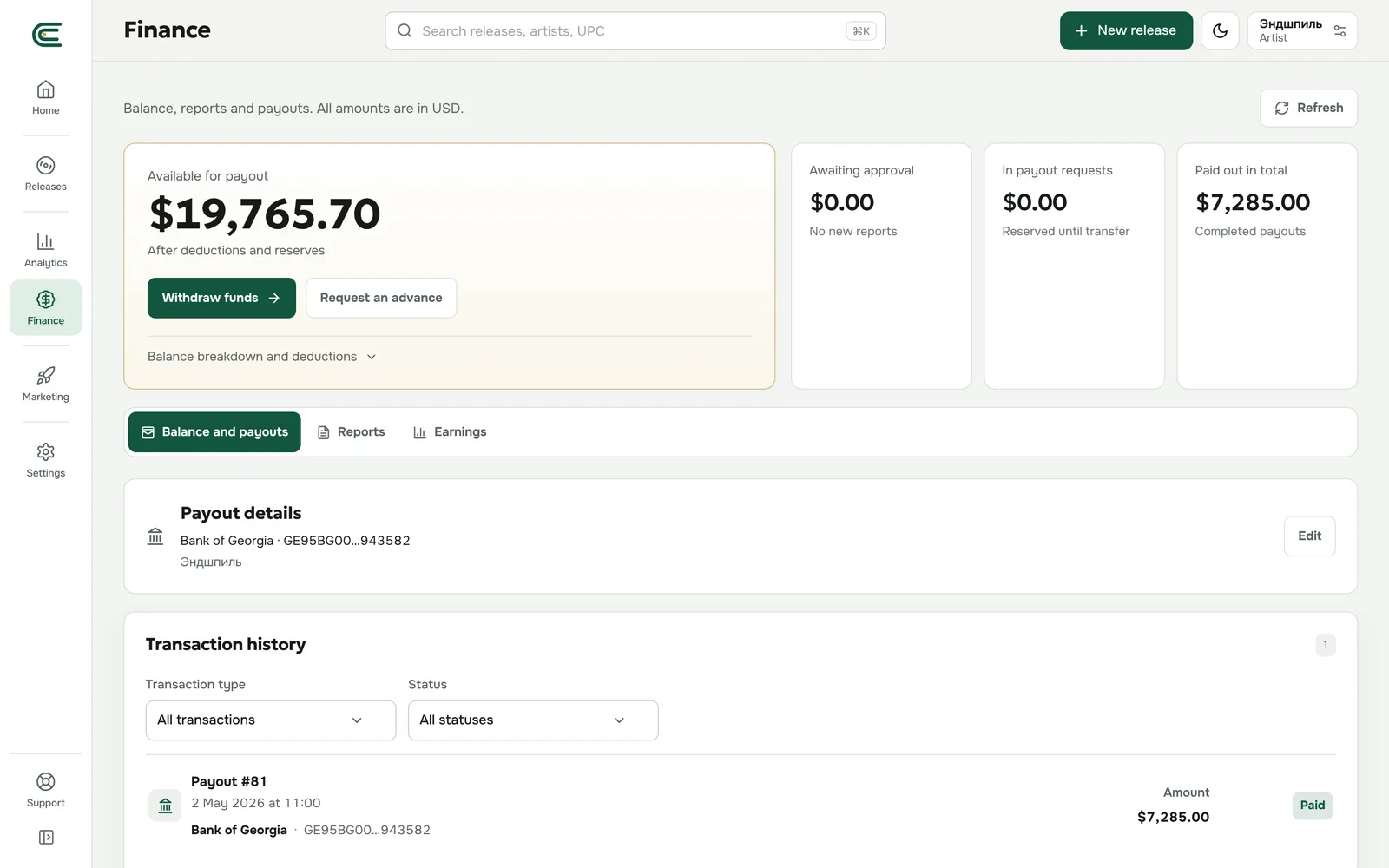Image resolution: width=1389 pixels, height=868 pixels.
Task: Open the Transaction type dropdown
Action: 271,720
